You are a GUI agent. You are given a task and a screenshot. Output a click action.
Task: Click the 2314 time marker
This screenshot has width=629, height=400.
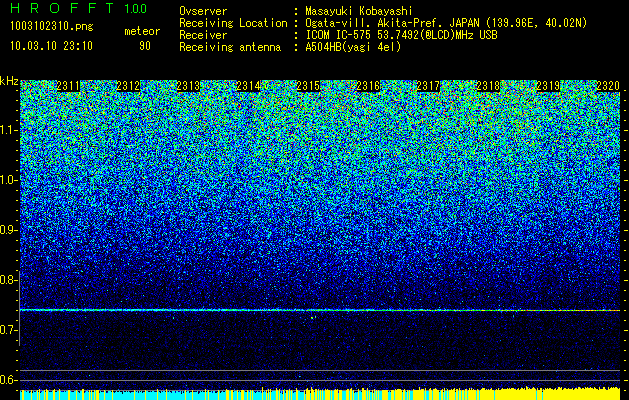(x=248, y=86)
